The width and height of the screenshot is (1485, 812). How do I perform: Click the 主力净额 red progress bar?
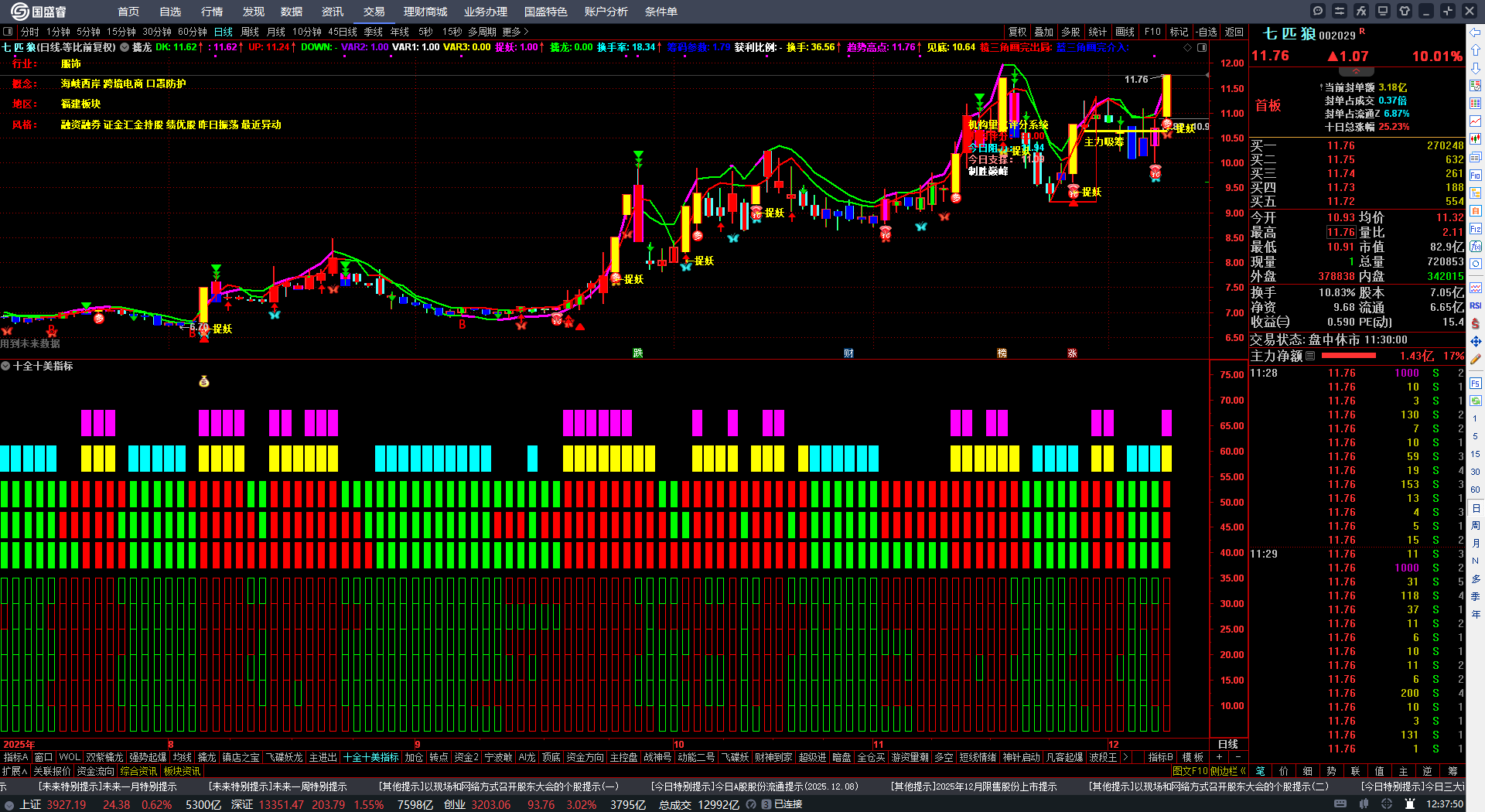(1349, 356)
